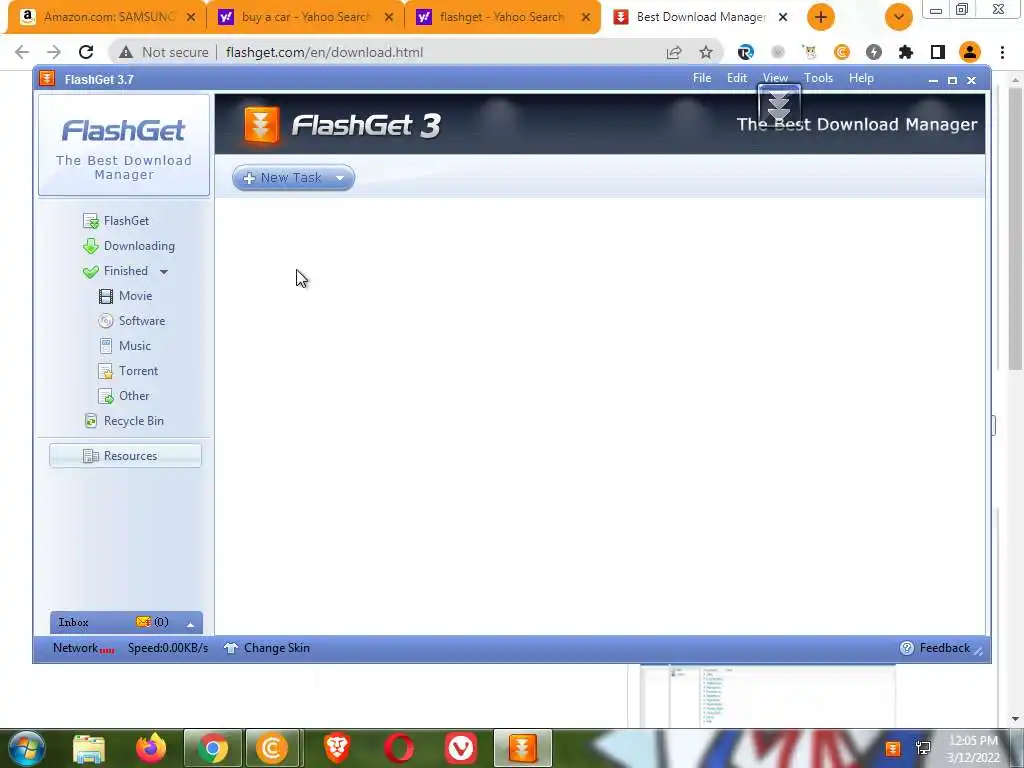Click the Resources button
1024x768 pixels.
(x=125, y=456)
